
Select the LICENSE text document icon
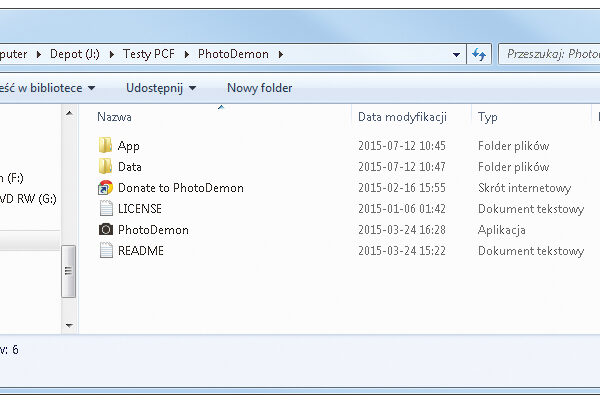(x=106, y=209)
